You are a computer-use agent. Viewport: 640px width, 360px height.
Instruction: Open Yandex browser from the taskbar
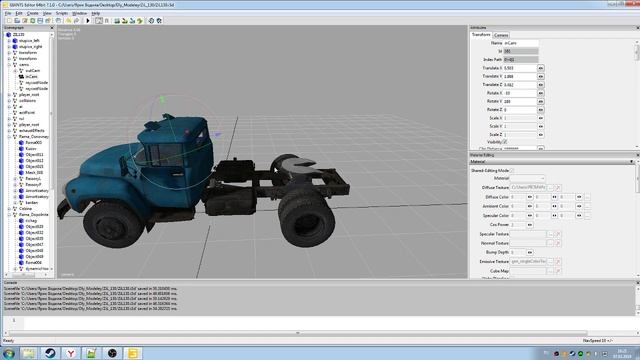click(71, 353)
